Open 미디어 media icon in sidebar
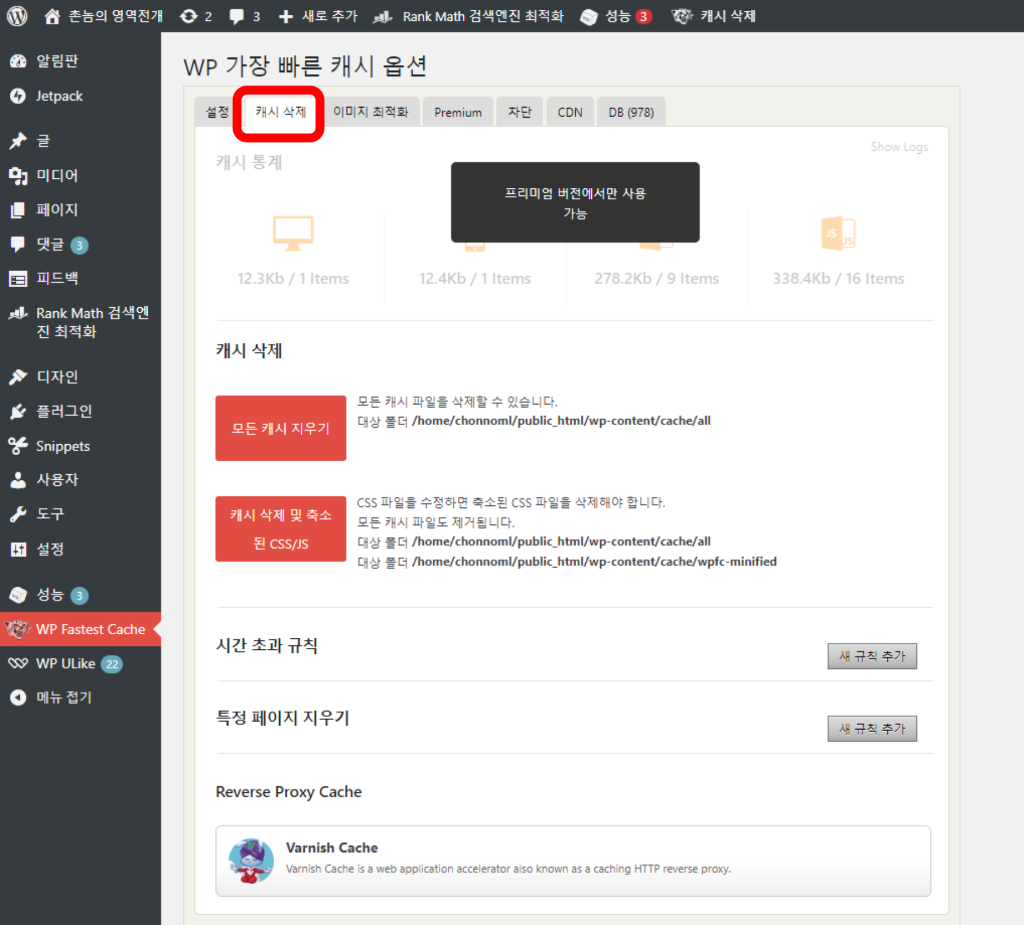The height and width of the screenshot is (925, 1024). tap(18, 175)
